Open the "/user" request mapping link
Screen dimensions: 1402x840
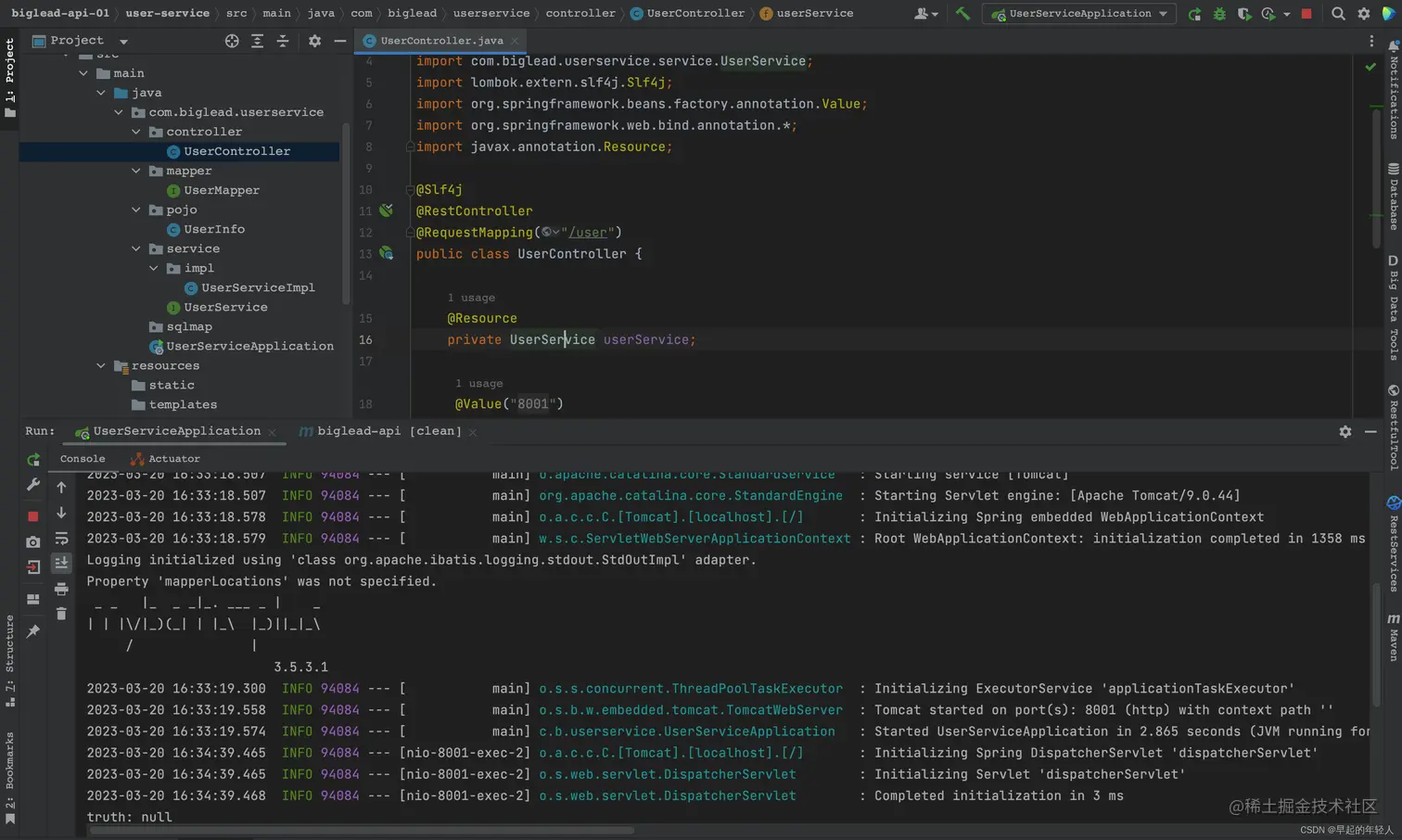click(x=588, y=233)
